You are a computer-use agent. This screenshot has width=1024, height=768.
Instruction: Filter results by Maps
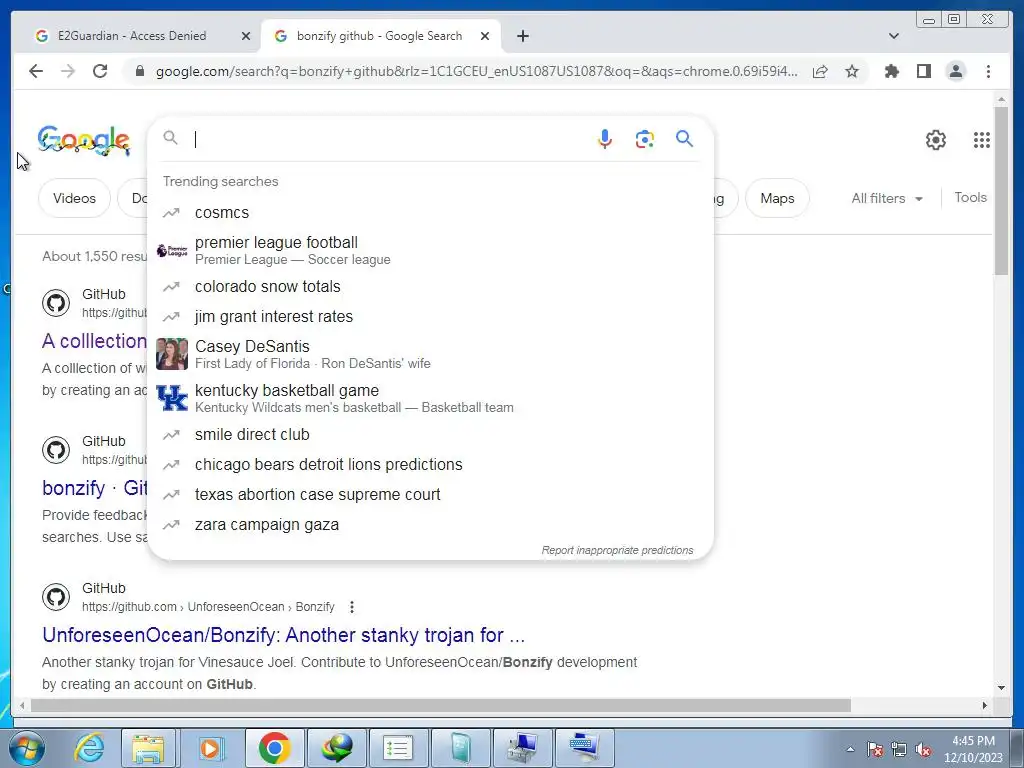click(777, 198)
